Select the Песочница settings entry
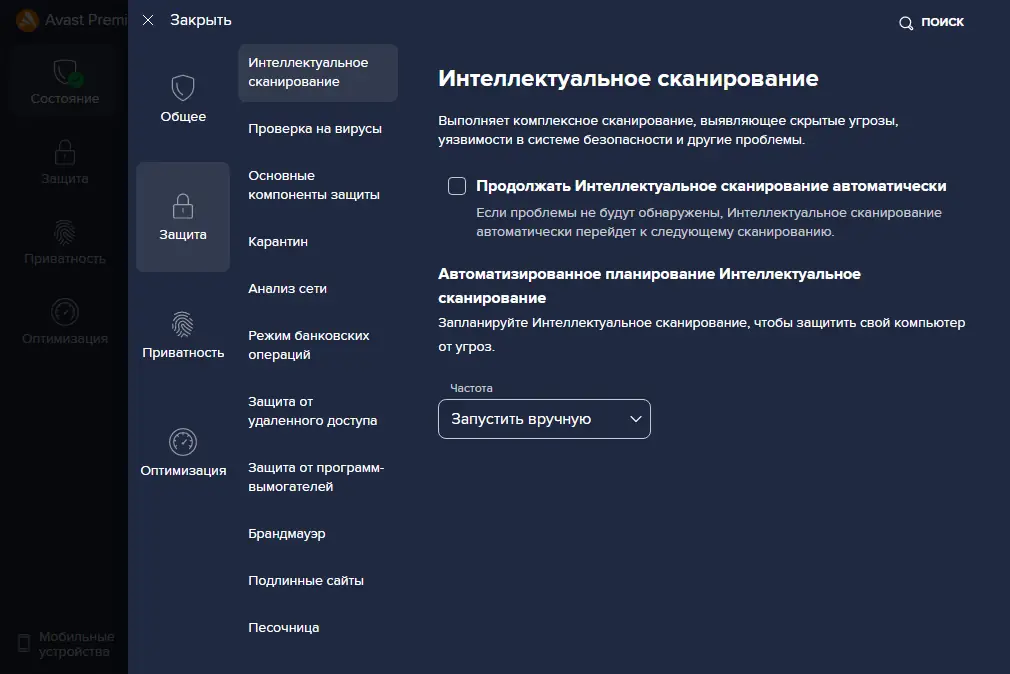This screenshot has width=1010, height=674. (283, 627)
